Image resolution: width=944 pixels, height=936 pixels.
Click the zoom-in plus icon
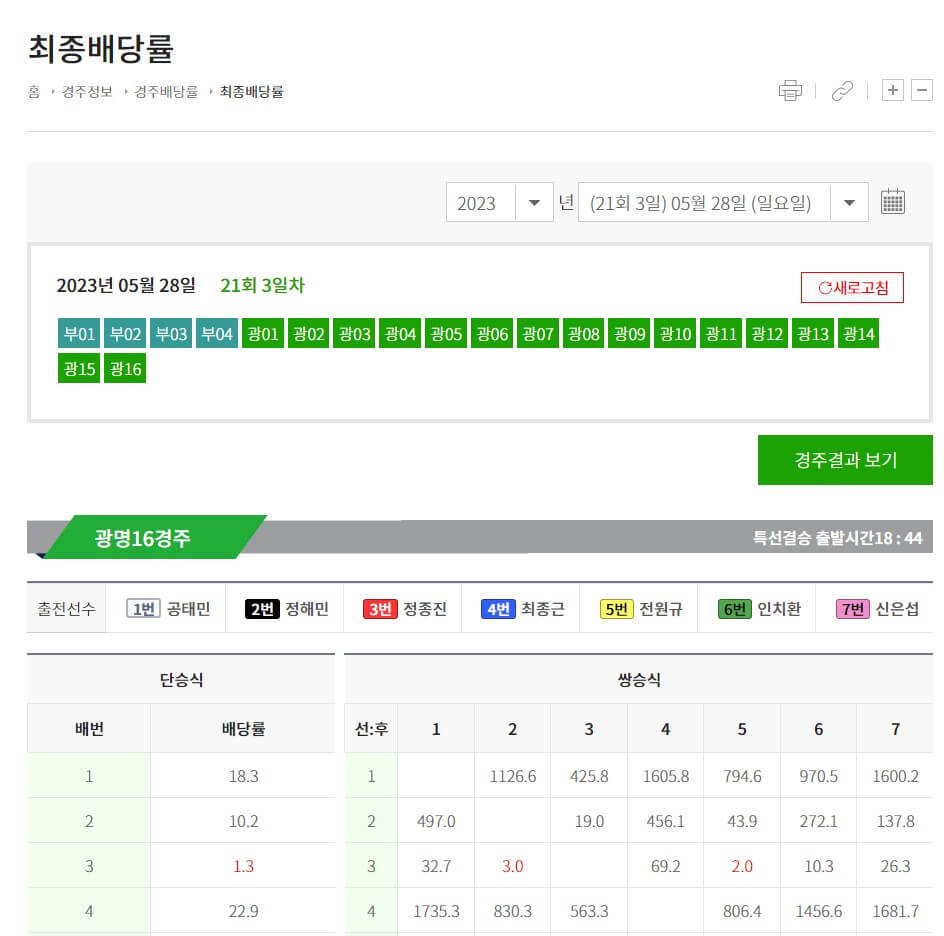(892, 90)
